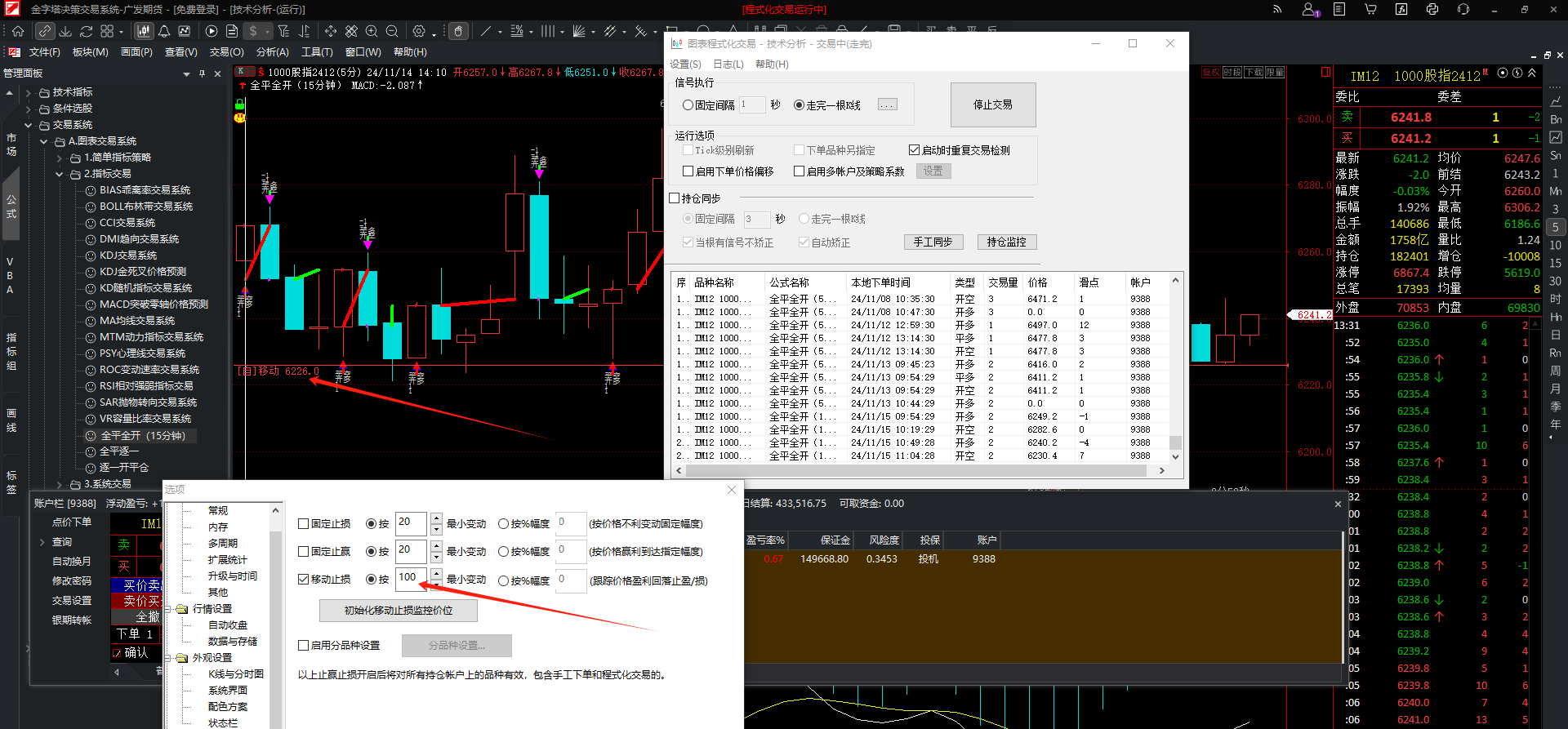
Task: Open the 交易(O) menu
Action: (x=226, y=52)
